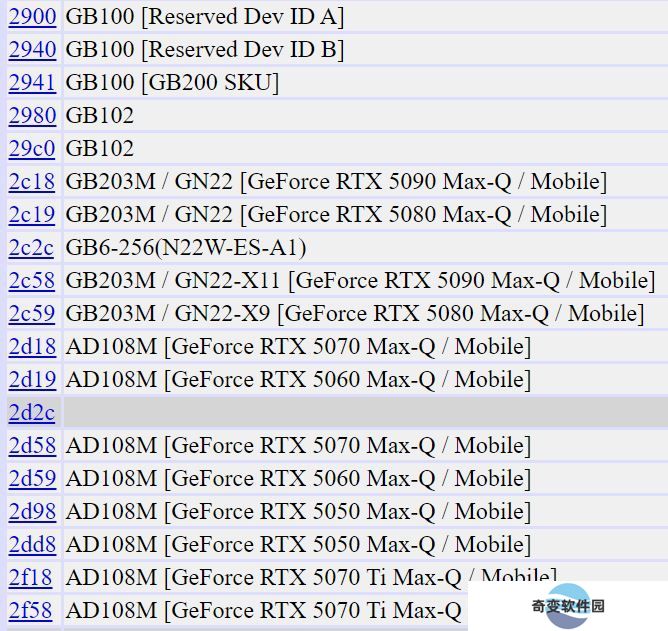Open the 2c18 device link
This screenshot has width=668, height=631.
(32, 182)
